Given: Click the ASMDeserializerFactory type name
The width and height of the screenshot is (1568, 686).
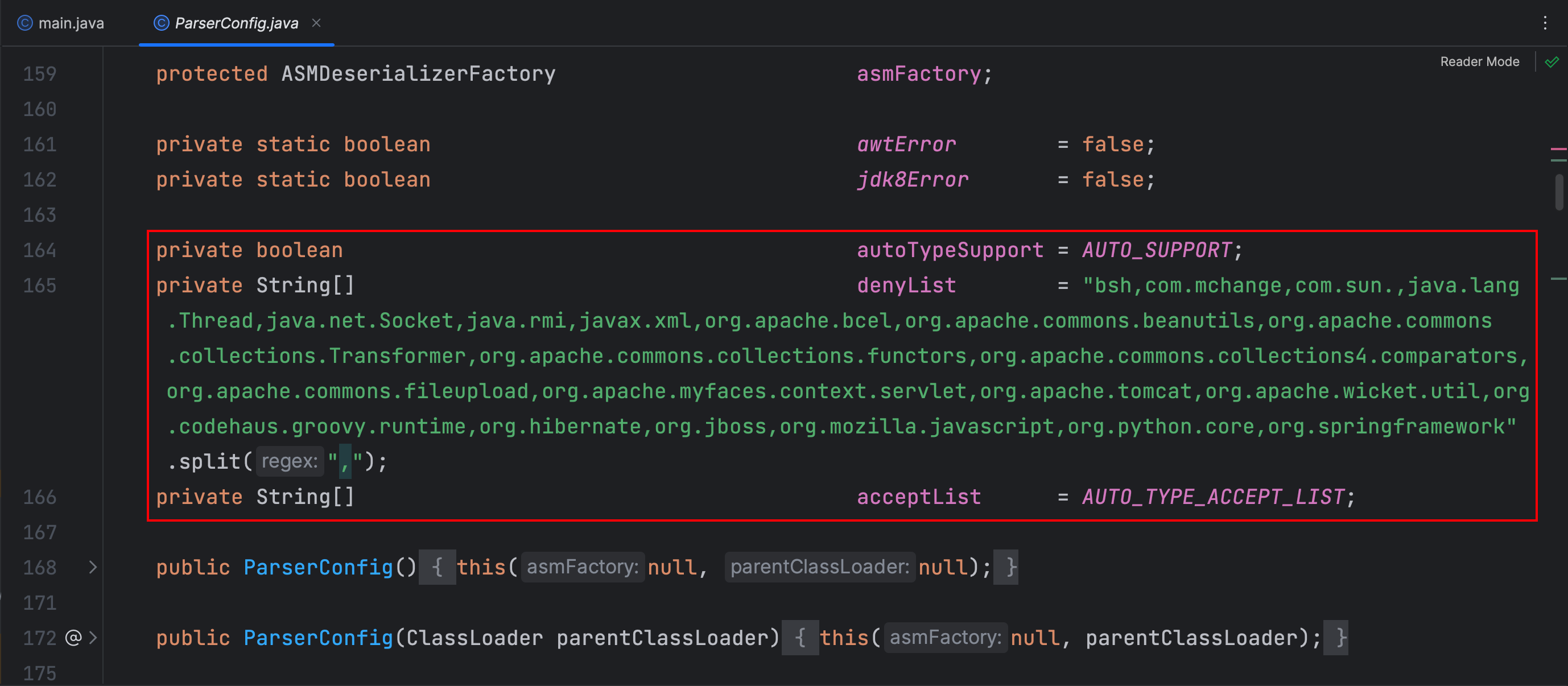Looking at the screenshot, I should coord(418,75).
